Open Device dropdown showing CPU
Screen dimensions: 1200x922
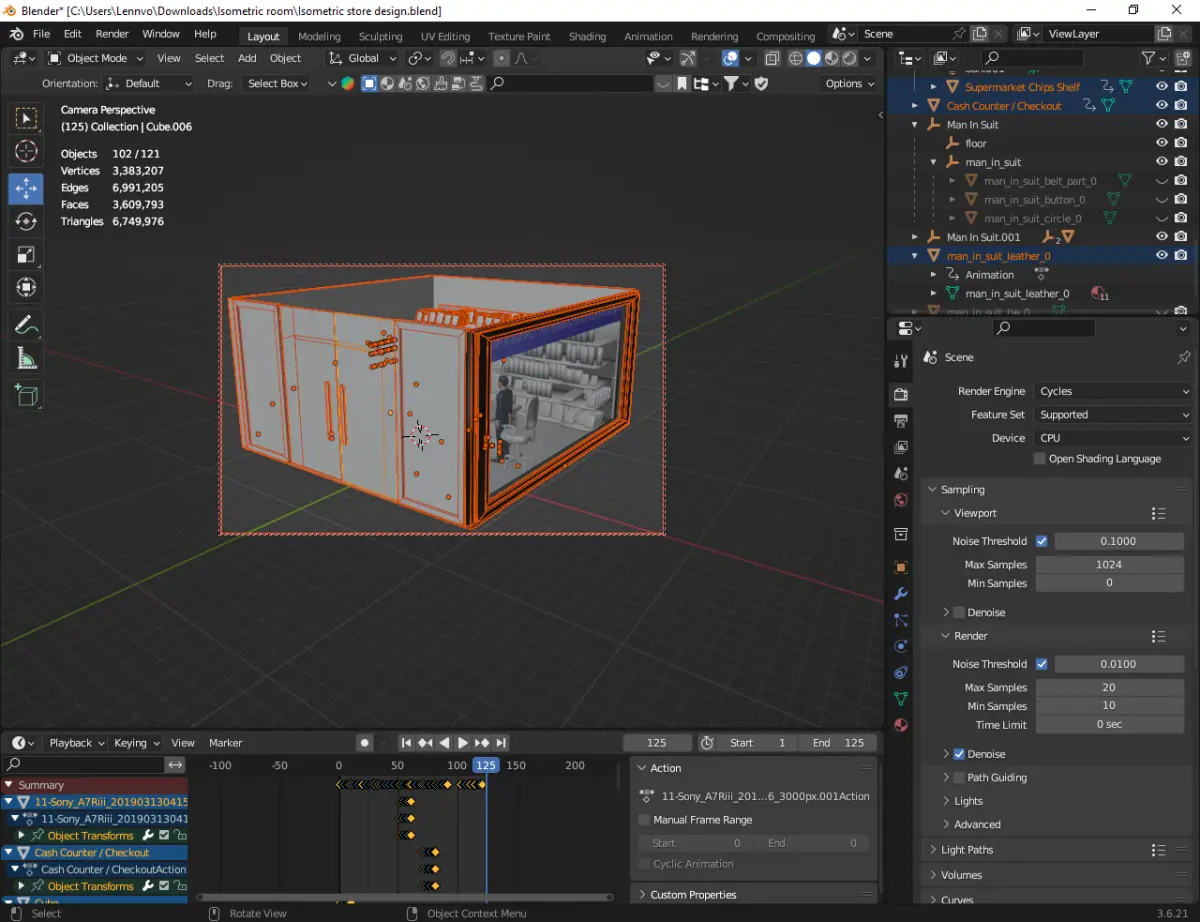pyautogui.click(x=1114, y=438)
